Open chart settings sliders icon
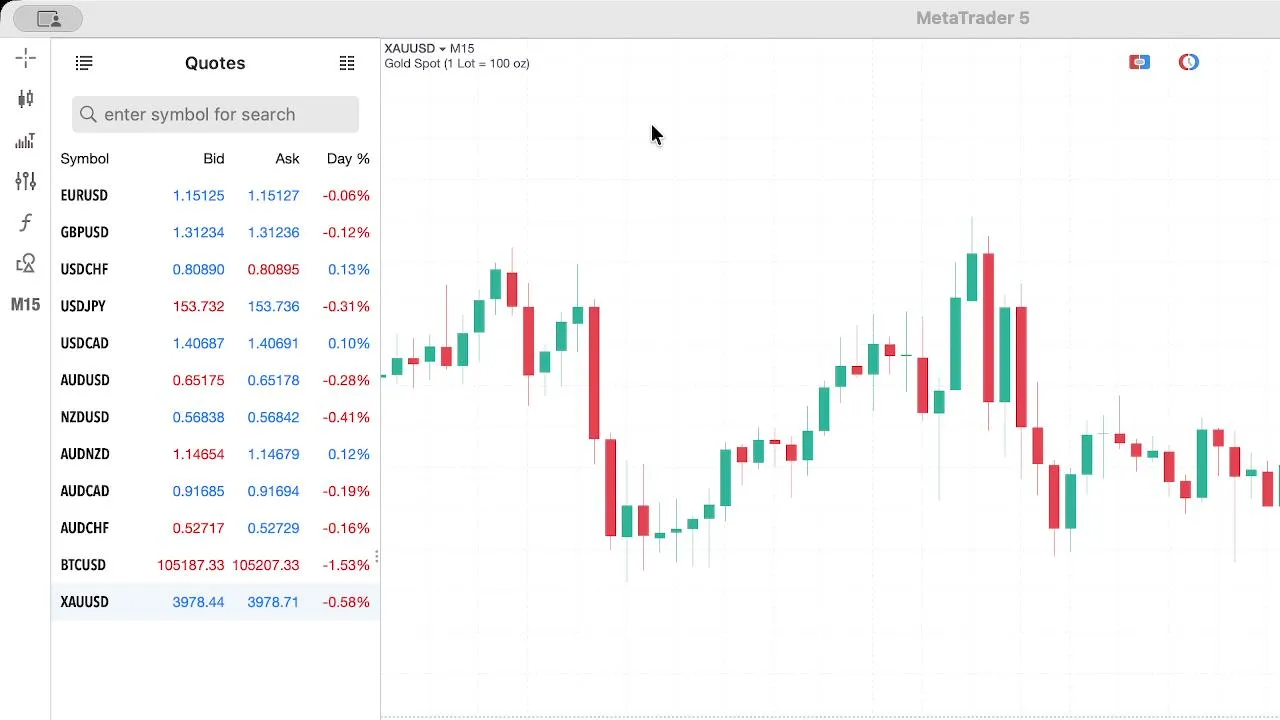The height and width of the screenshot is (720, 1280). tap(26, 181)
